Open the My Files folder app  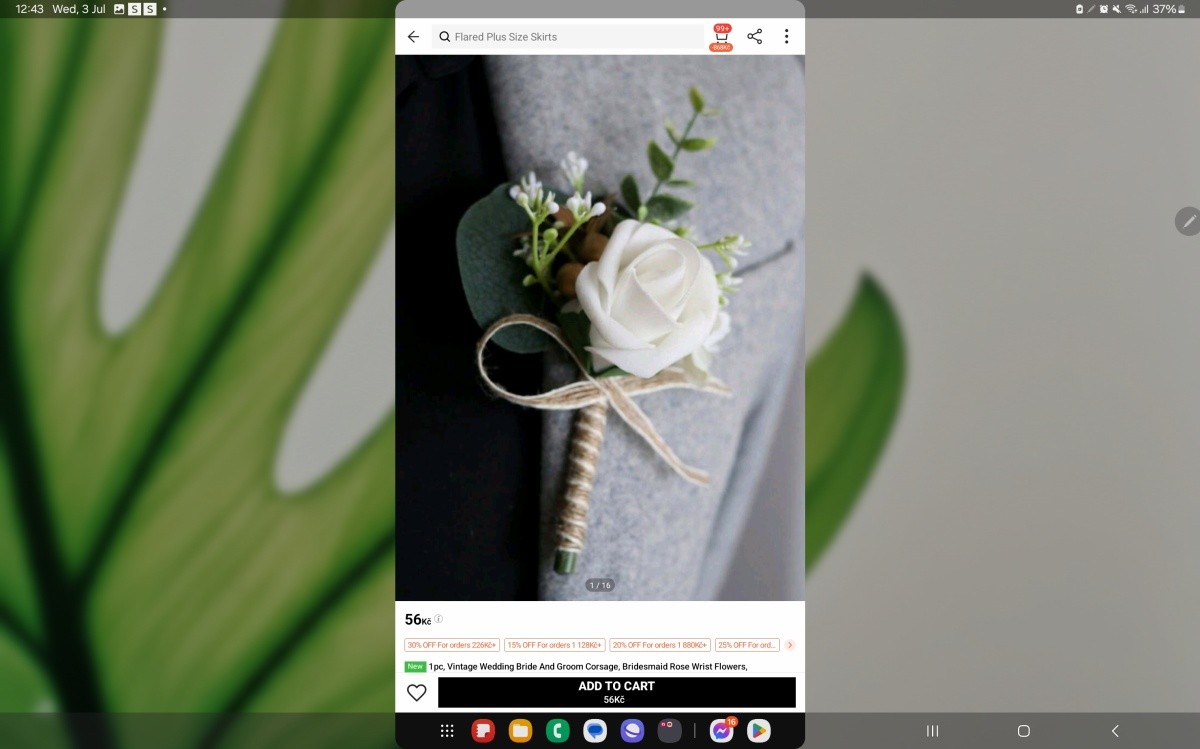(520, 731)
